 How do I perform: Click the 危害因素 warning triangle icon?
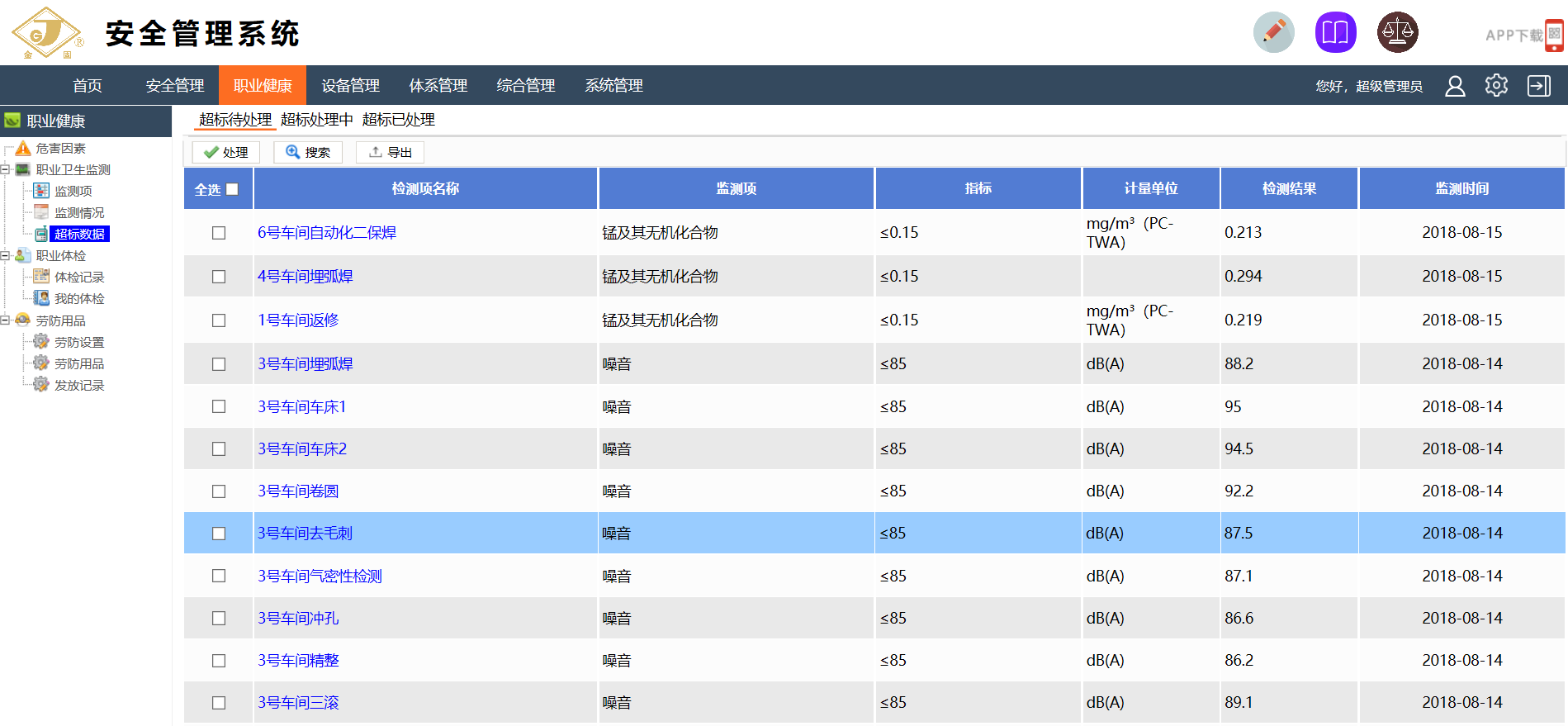tap(23, 149)
